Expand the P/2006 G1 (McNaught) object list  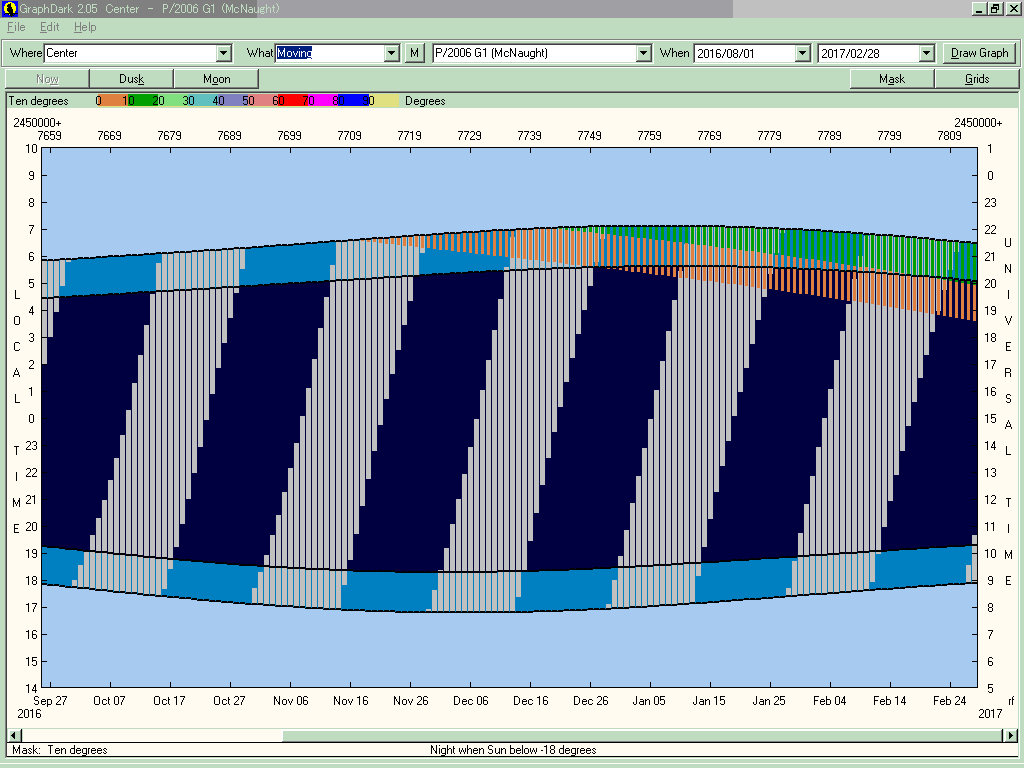(643, 53)
